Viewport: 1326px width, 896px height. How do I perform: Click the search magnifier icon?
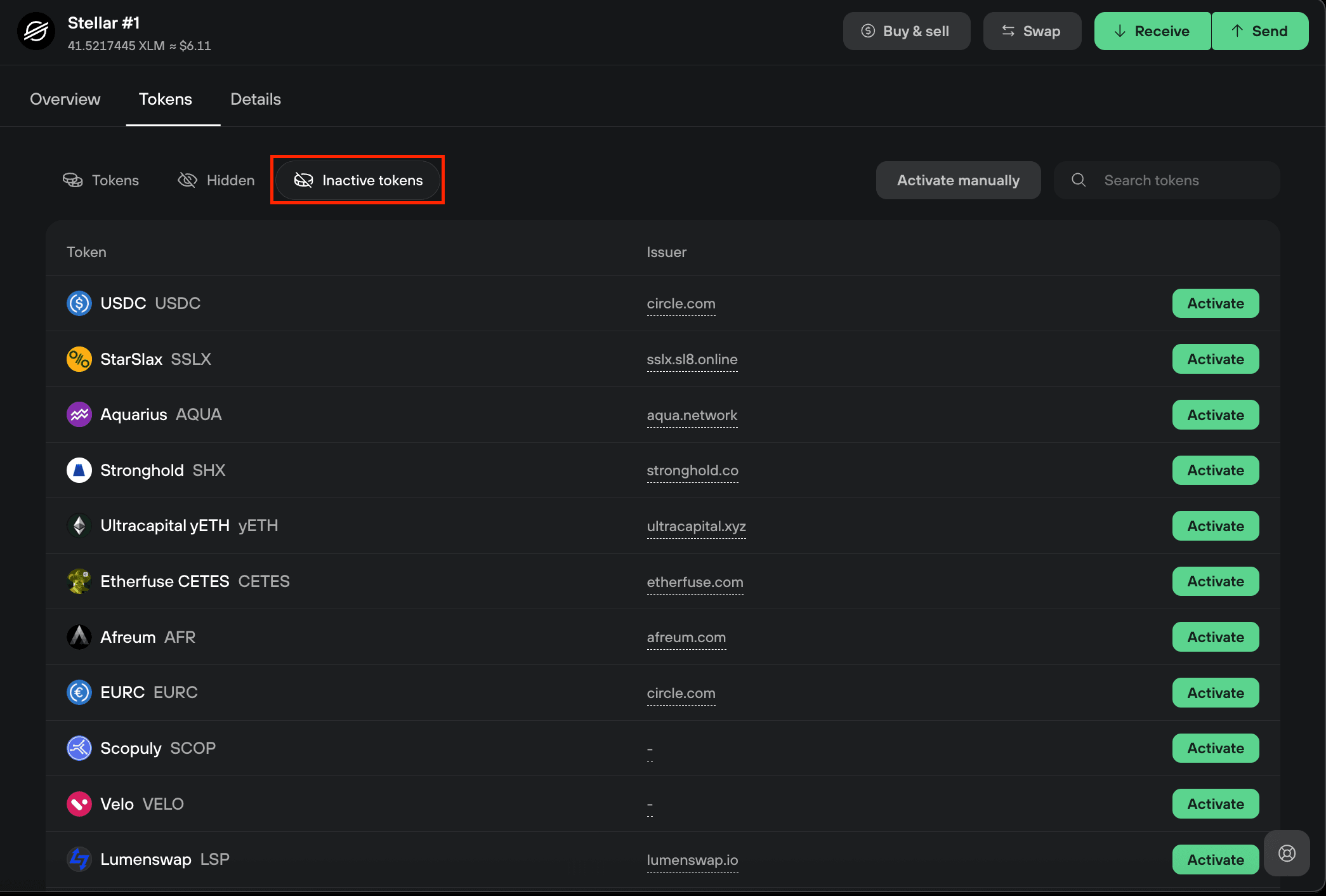click(1079, 180)
